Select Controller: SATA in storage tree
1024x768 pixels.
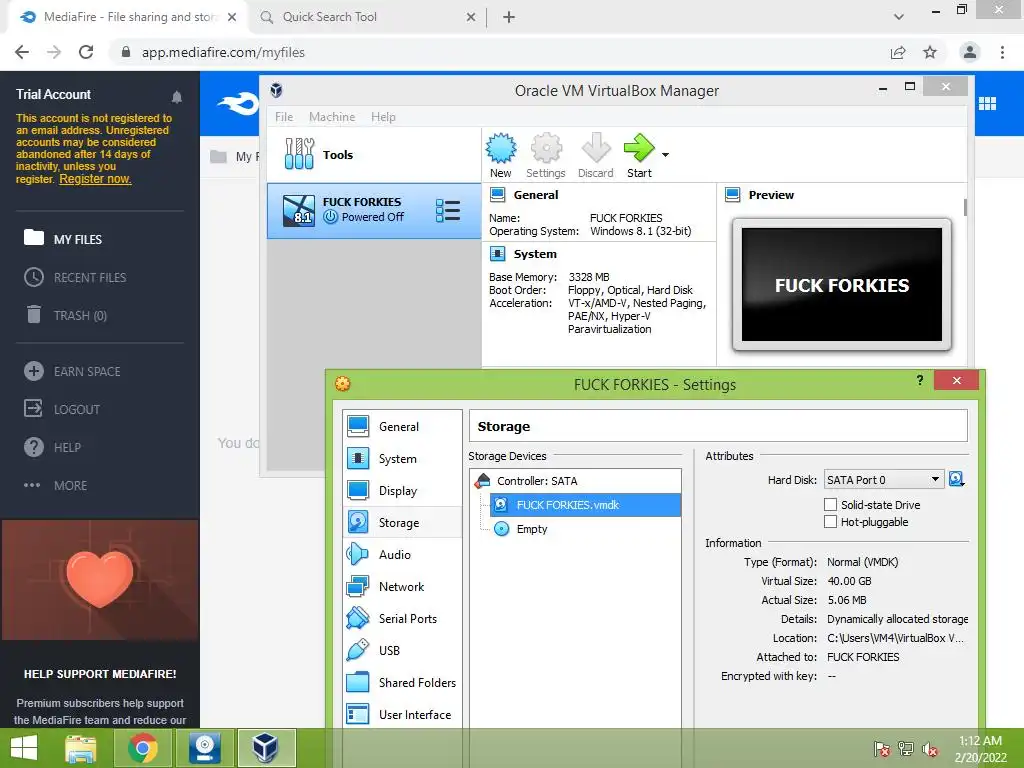click(x=575, y=481)
